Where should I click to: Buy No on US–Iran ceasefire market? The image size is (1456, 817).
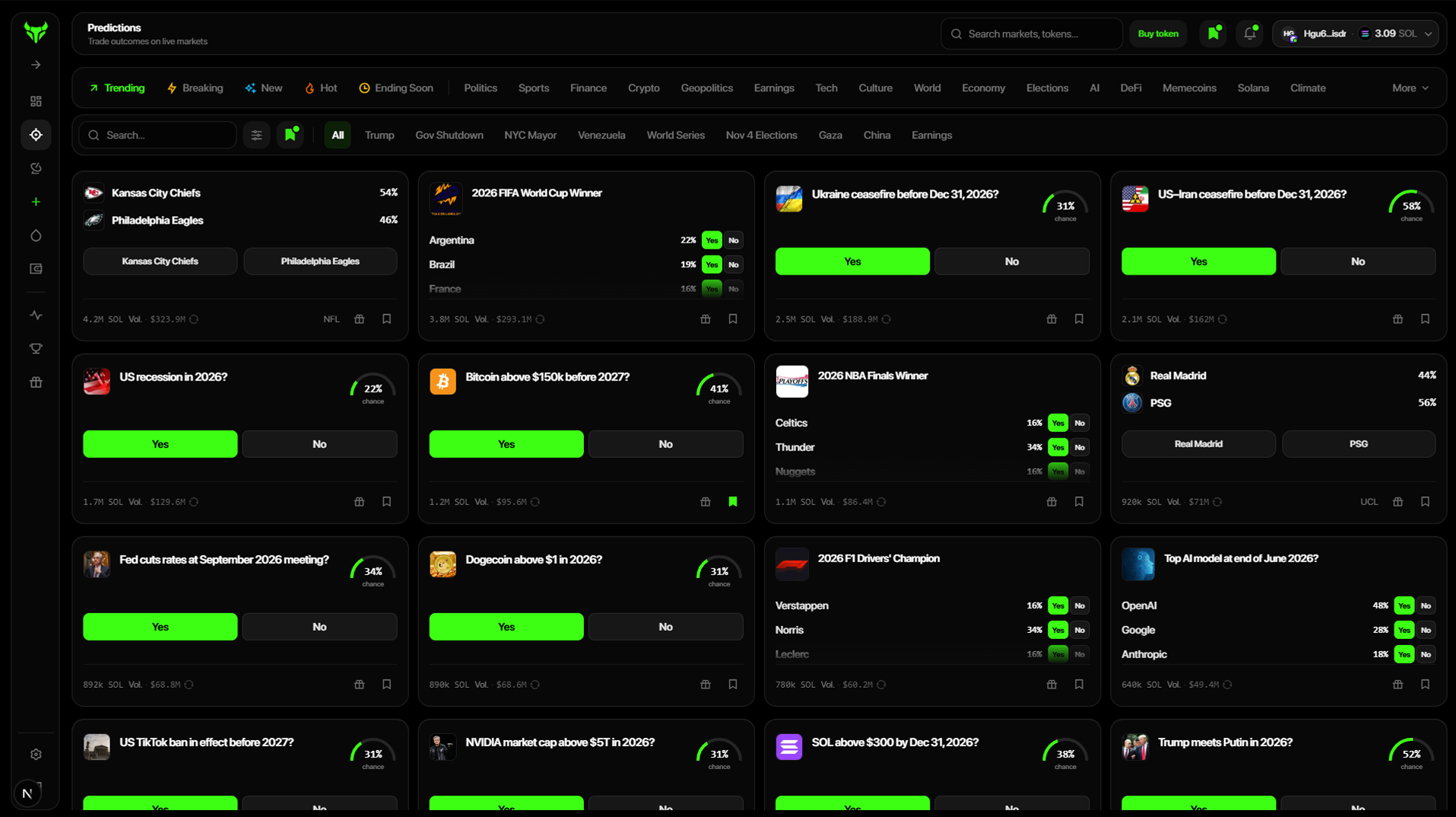tap(1358, 262)
